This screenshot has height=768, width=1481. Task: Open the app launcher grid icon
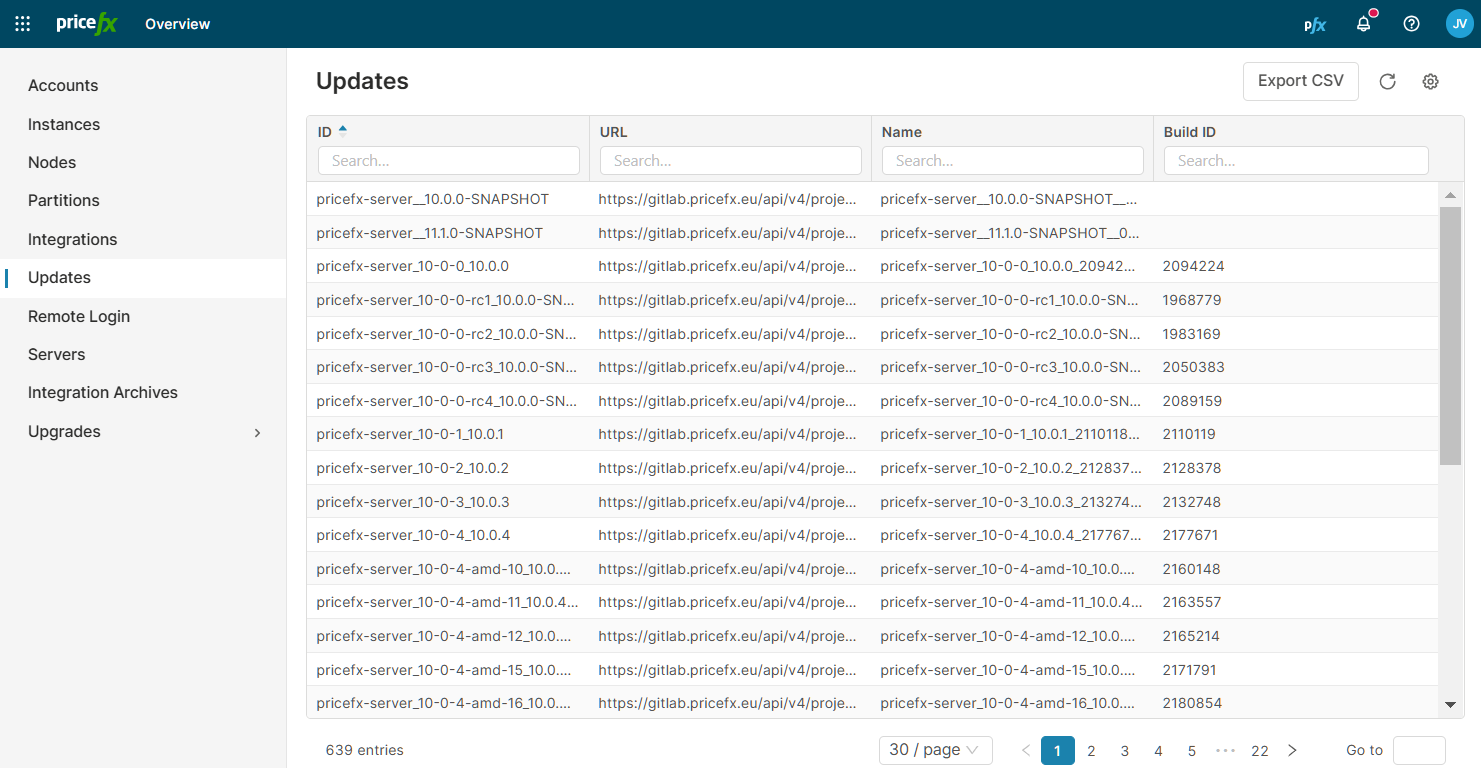pyautogui.click(x=22, y=24)
